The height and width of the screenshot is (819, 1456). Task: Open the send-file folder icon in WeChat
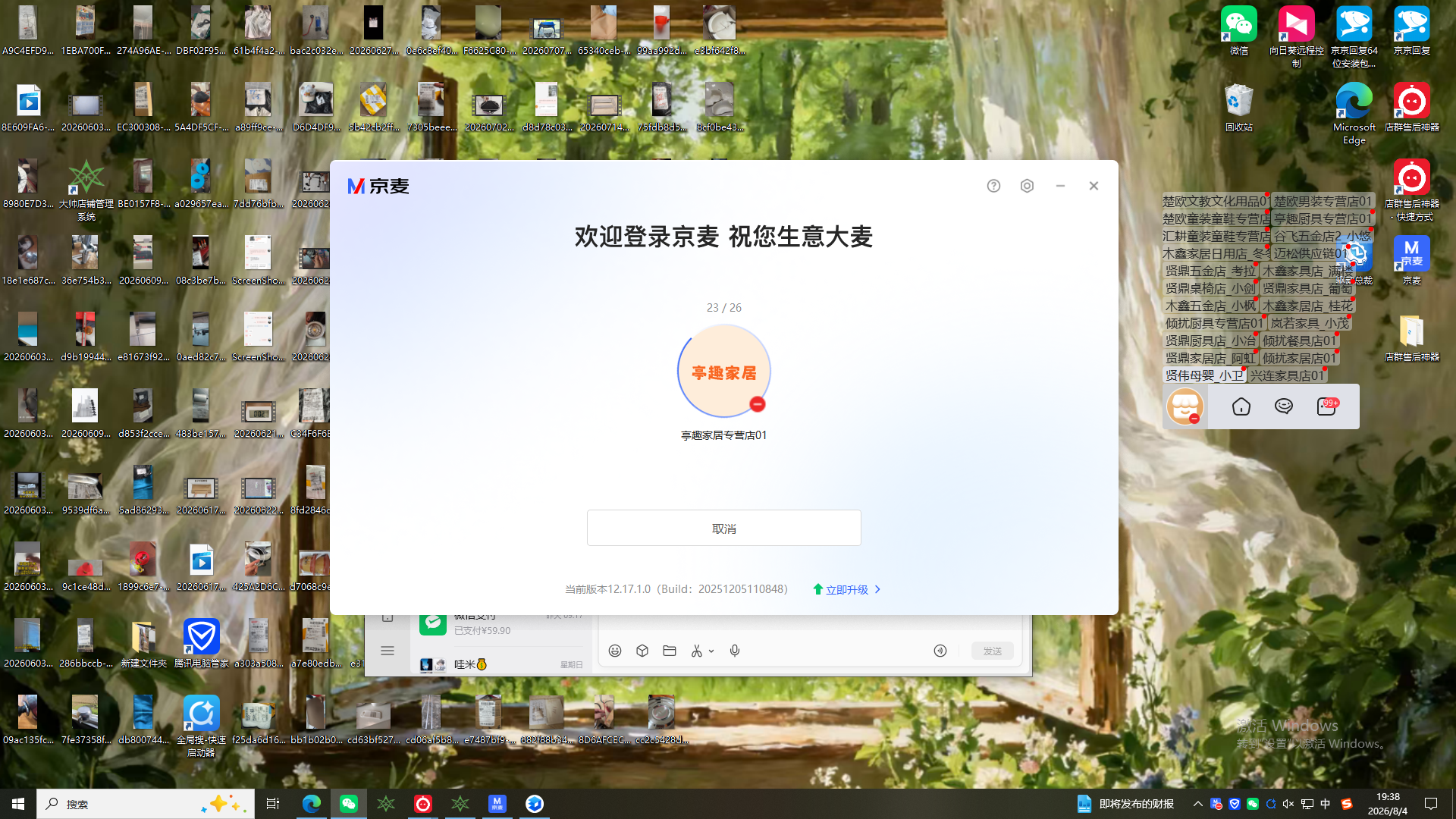670,651
